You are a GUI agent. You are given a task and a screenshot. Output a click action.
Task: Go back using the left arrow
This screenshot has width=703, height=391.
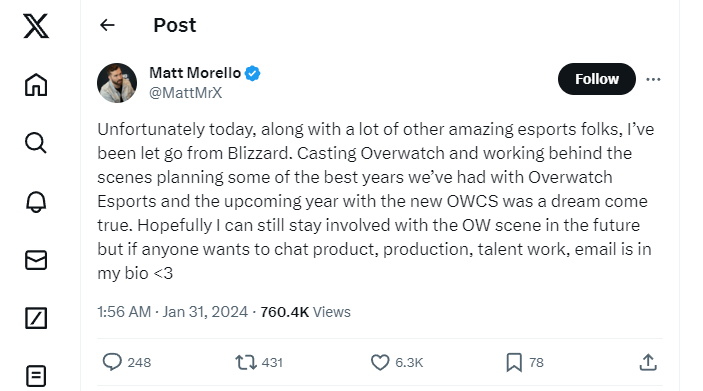tap(107, 25)
